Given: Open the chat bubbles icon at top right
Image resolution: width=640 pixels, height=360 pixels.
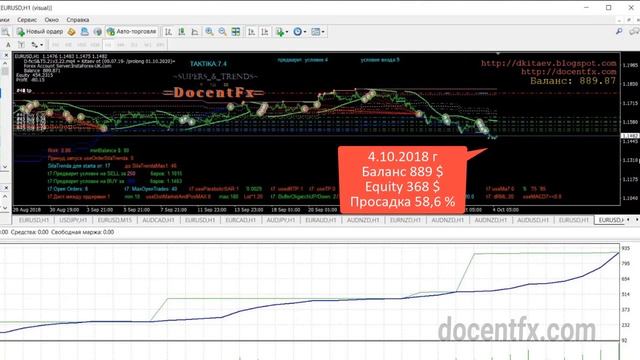Looking at the screenshot, I should click(x=634, y=31).
